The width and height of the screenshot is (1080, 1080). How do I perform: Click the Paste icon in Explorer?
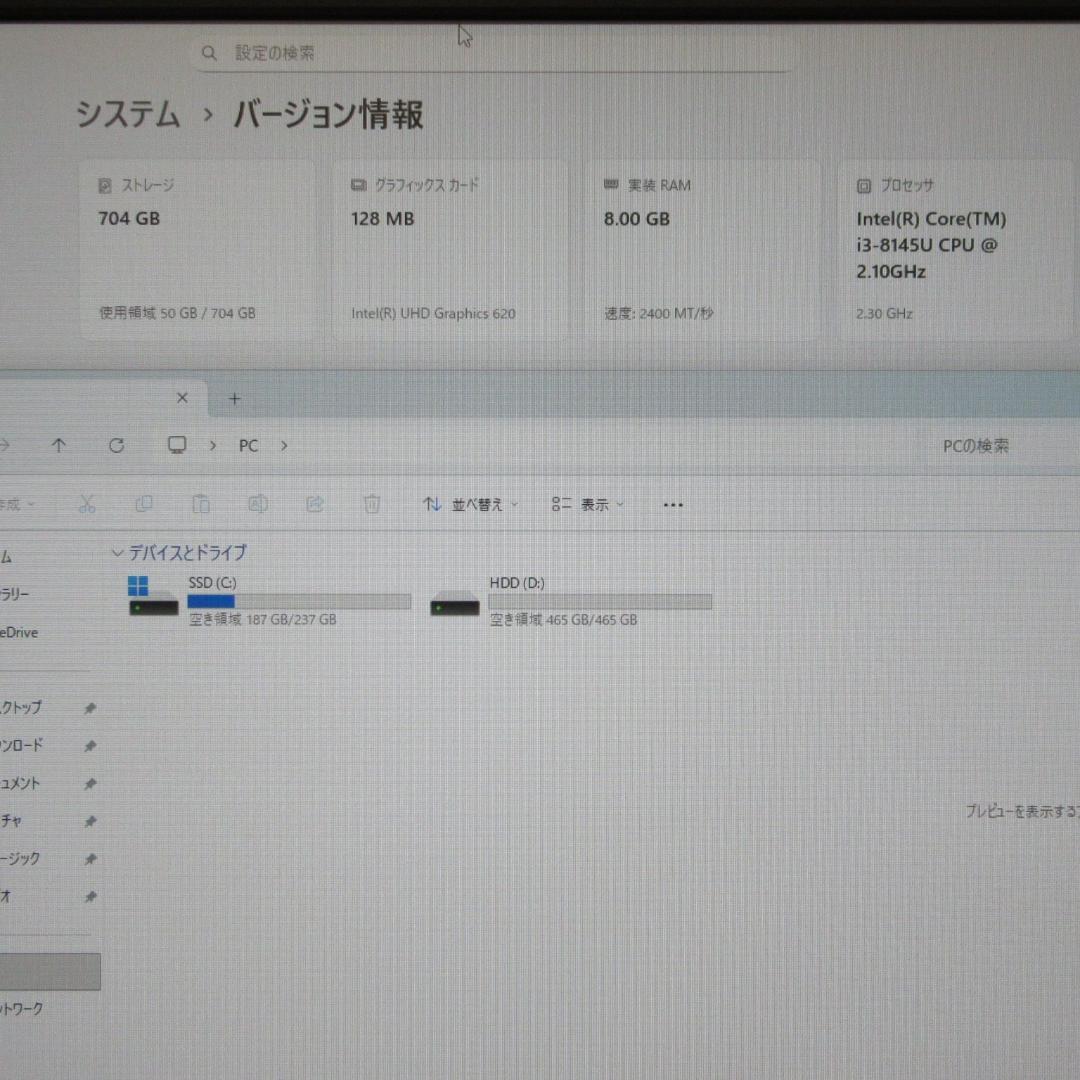coord(201,504)
